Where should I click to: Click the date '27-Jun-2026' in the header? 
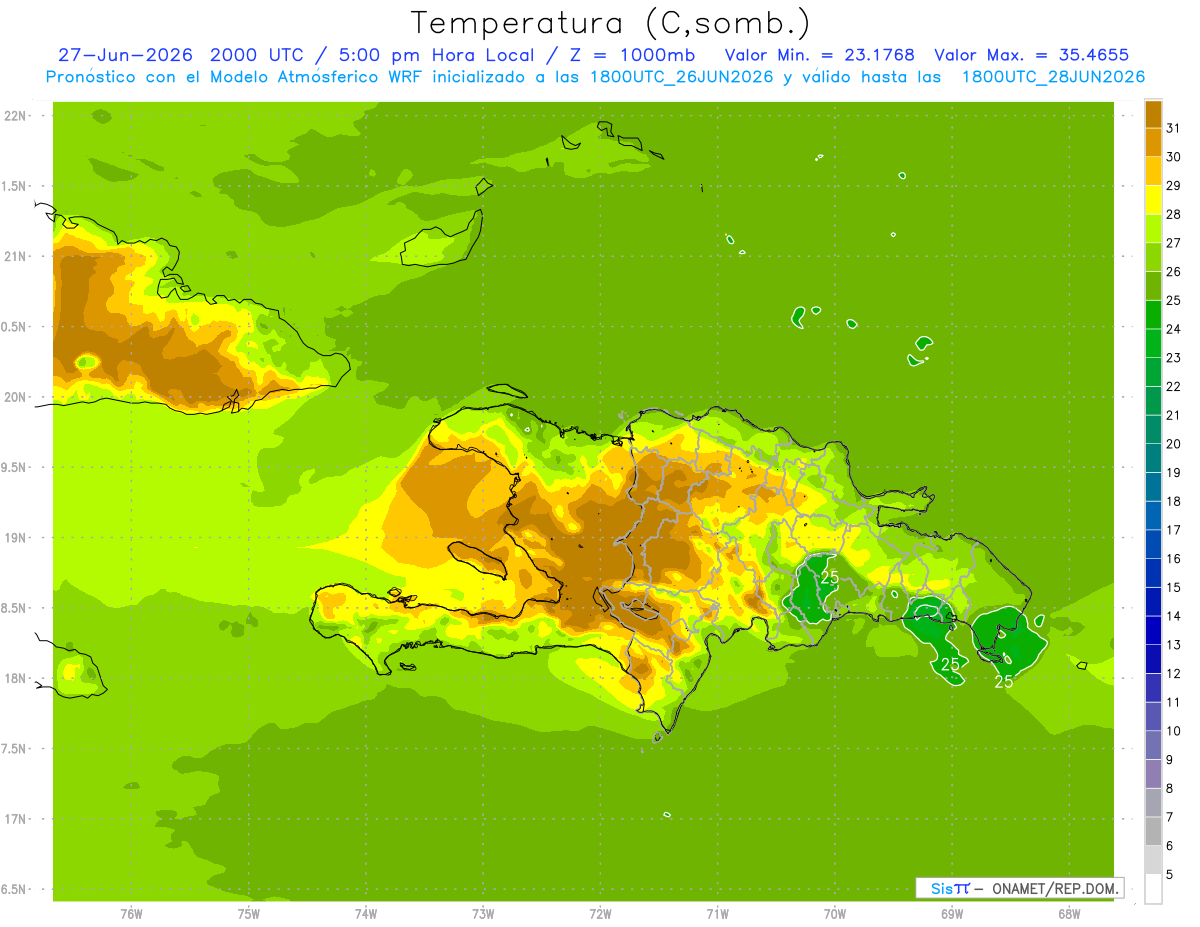point(125,55)
